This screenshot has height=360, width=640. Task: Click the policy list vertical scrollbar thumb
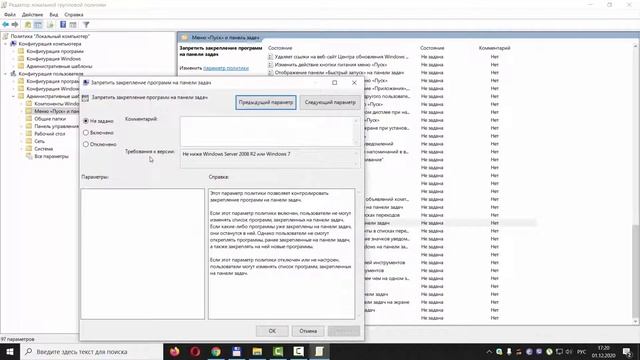tap(636, 271)
